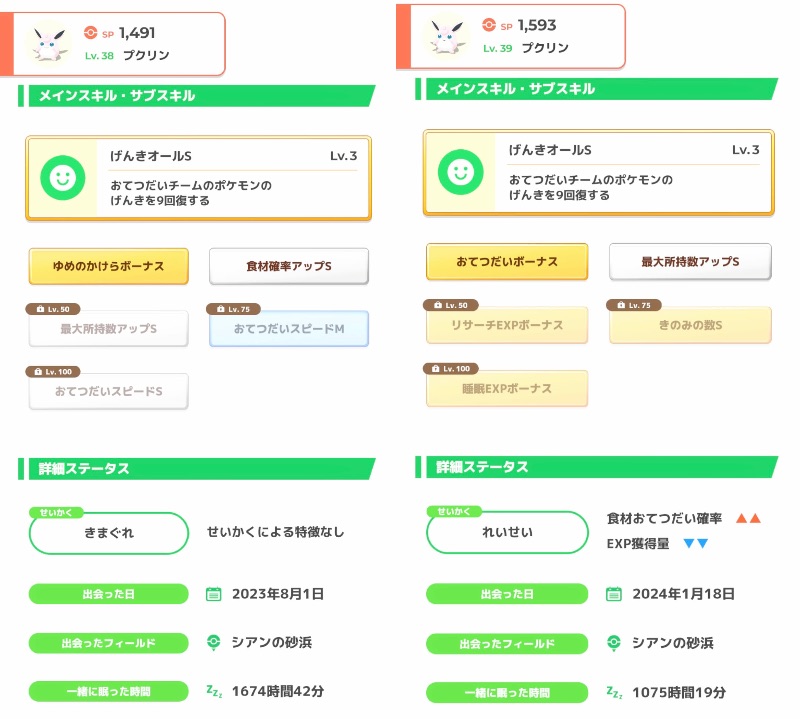
Task: Select the ゆめのかけらボーナス sub skill
Action: point(109,266)
